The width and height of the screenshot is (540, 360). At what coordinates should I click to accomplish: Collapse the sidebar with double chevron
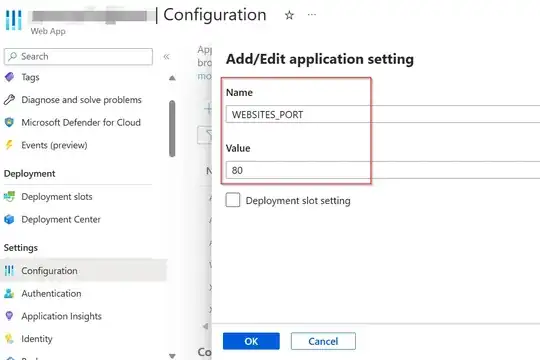coord(166,56)
